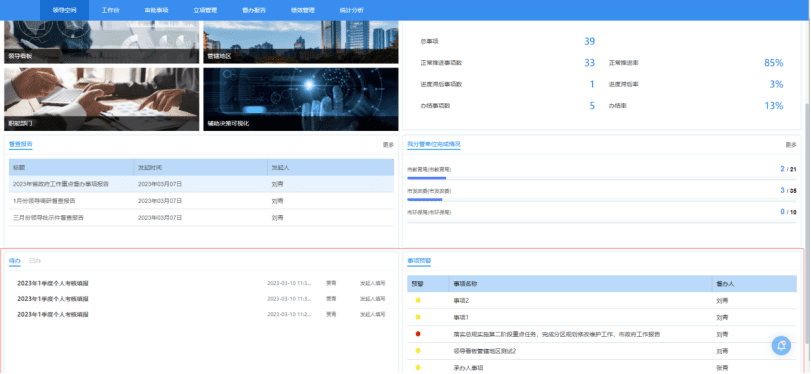Open the 审批事项 nav tab
Image resolution: width=811 pixels, height=374 pixels.
tap(156, 10)
